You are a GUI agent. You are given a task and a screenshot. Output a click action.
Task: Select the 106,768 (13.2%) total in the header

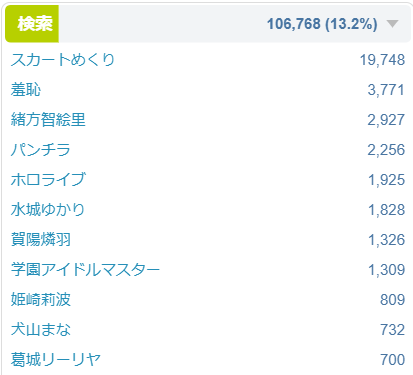(322, 24)
